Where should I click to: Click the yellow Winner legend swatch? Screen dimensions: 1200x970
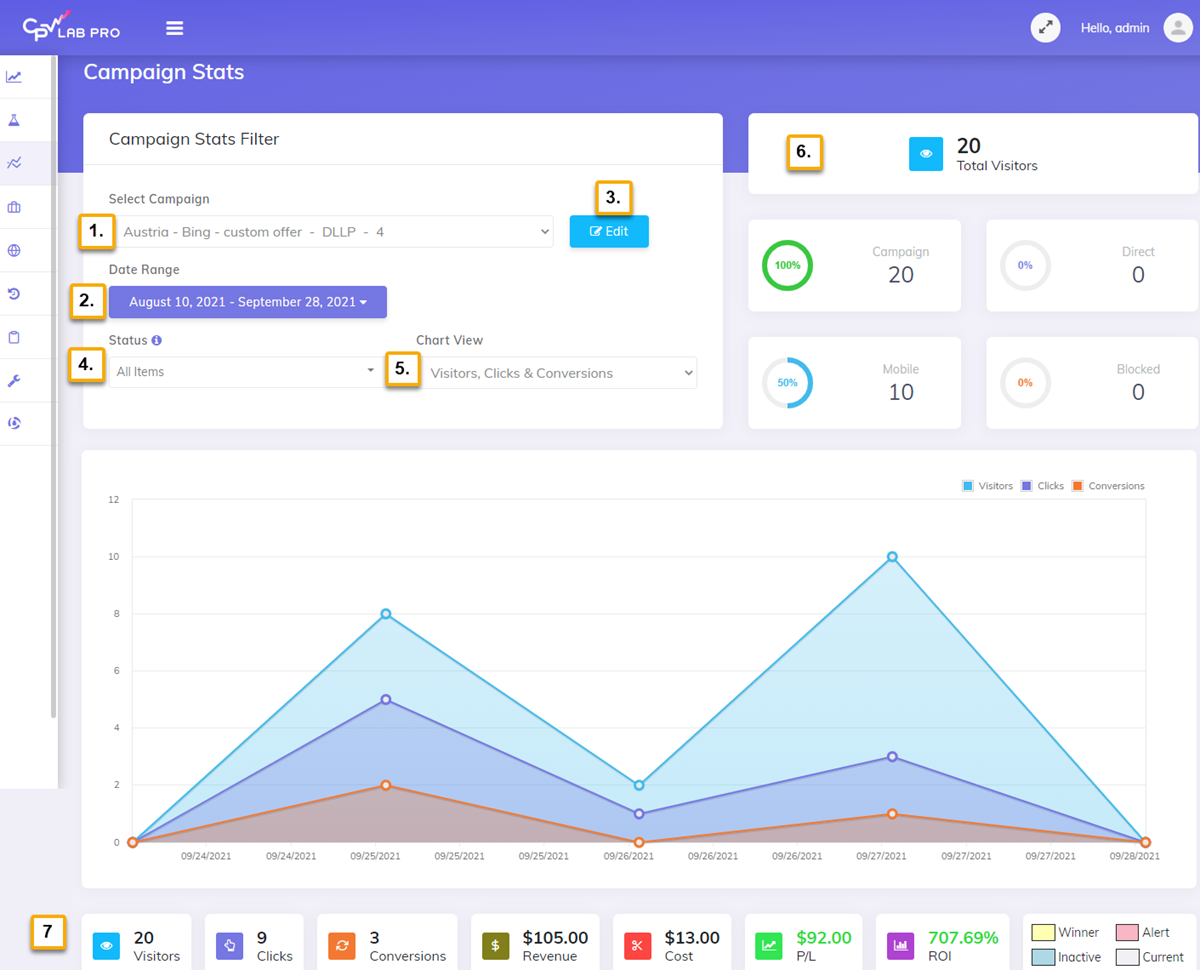coord(1043,932)
